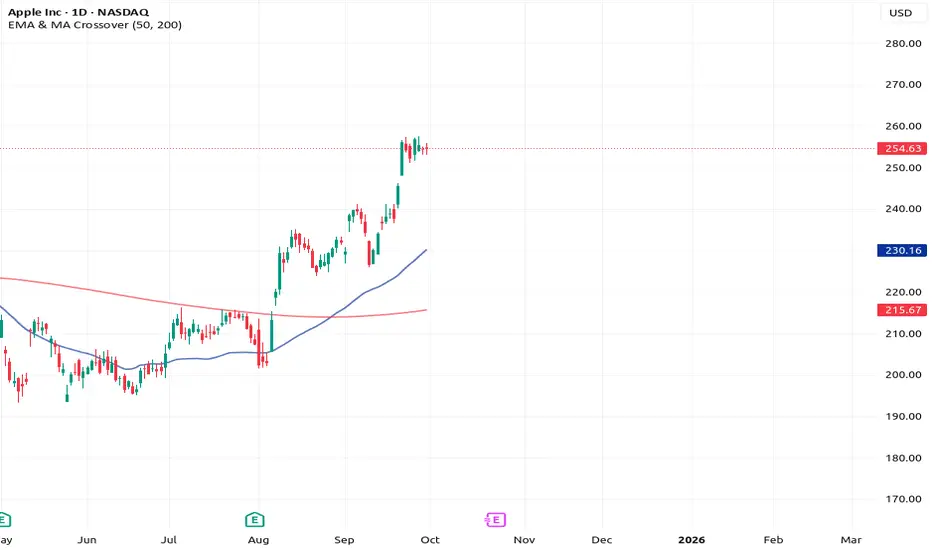This screenshot has width=932, height=550.
Task: Click the Feb label on time axis
Action: (x=774, y=540)
